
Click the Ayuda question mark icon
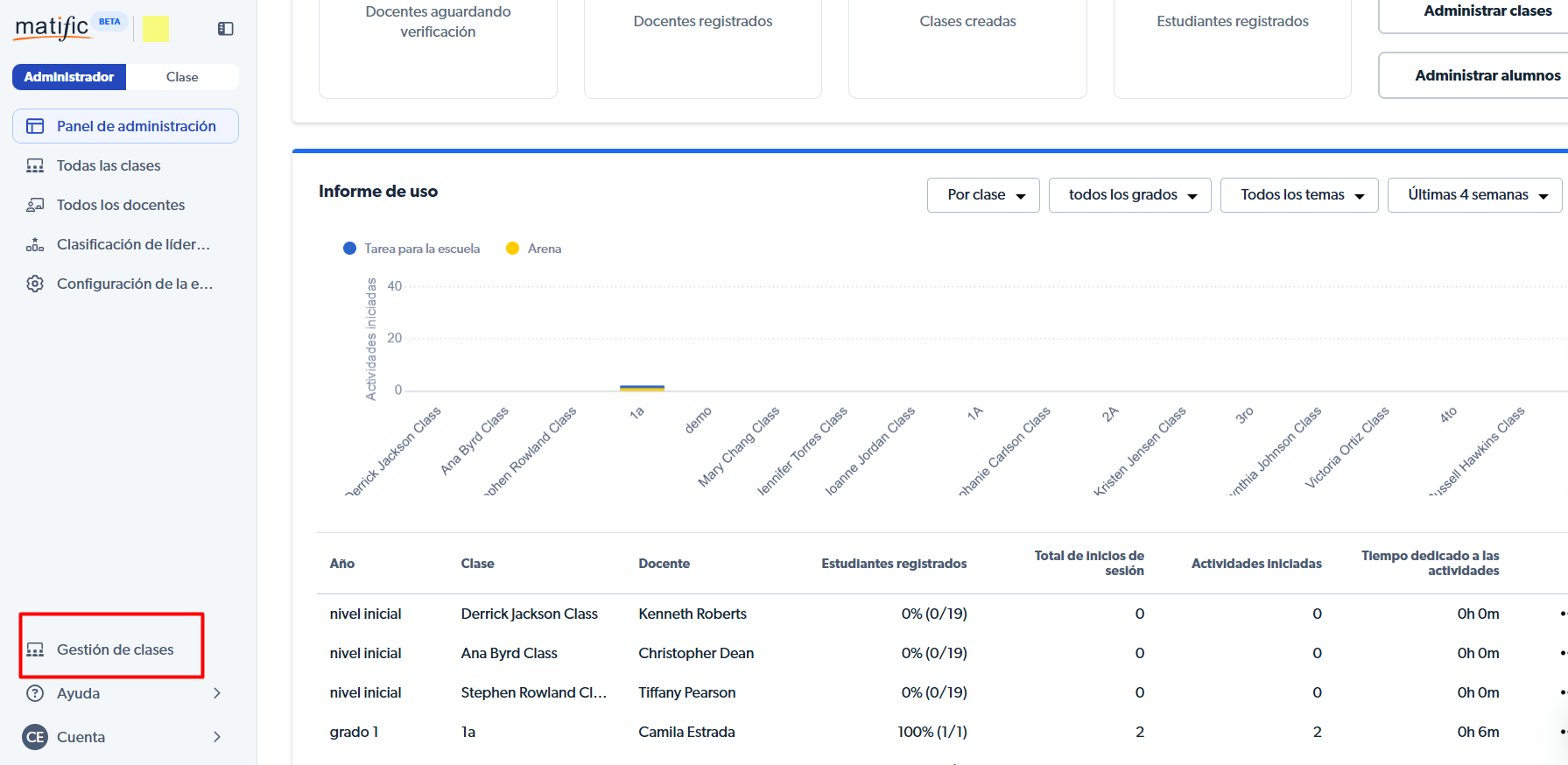coord(35,693)
